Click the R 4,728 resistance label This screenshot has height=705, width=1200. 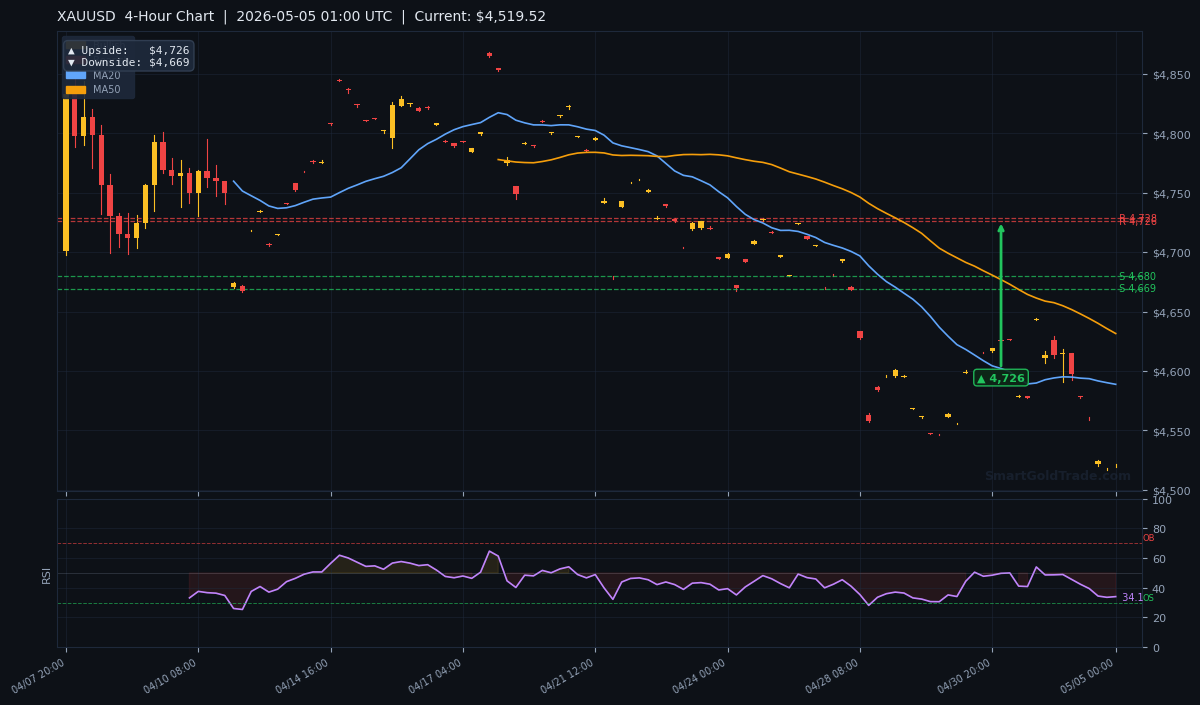[x=1137, y=218]
